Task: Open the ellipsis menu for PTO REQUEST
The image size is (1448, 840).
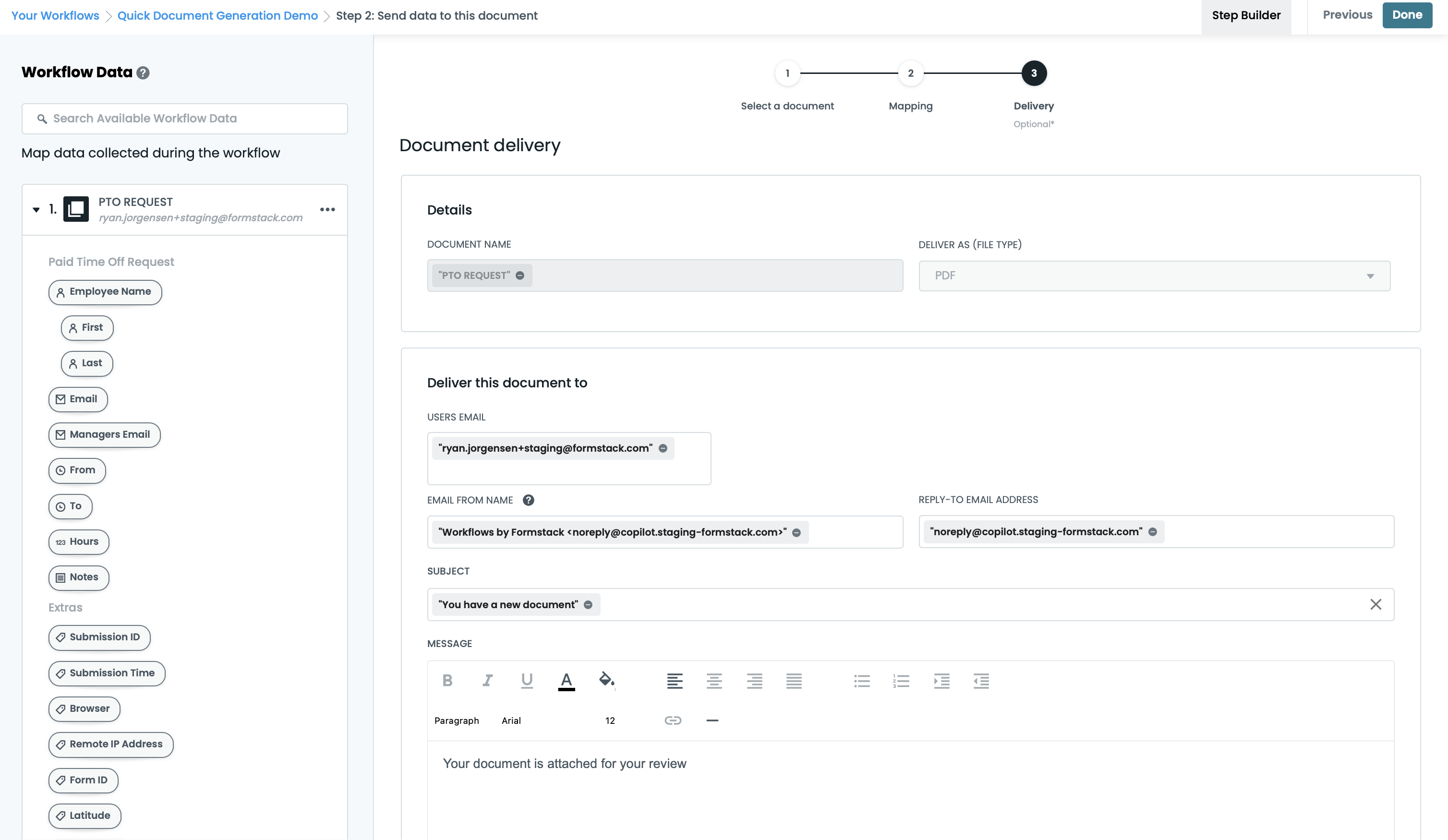Action: click(327, 209)
